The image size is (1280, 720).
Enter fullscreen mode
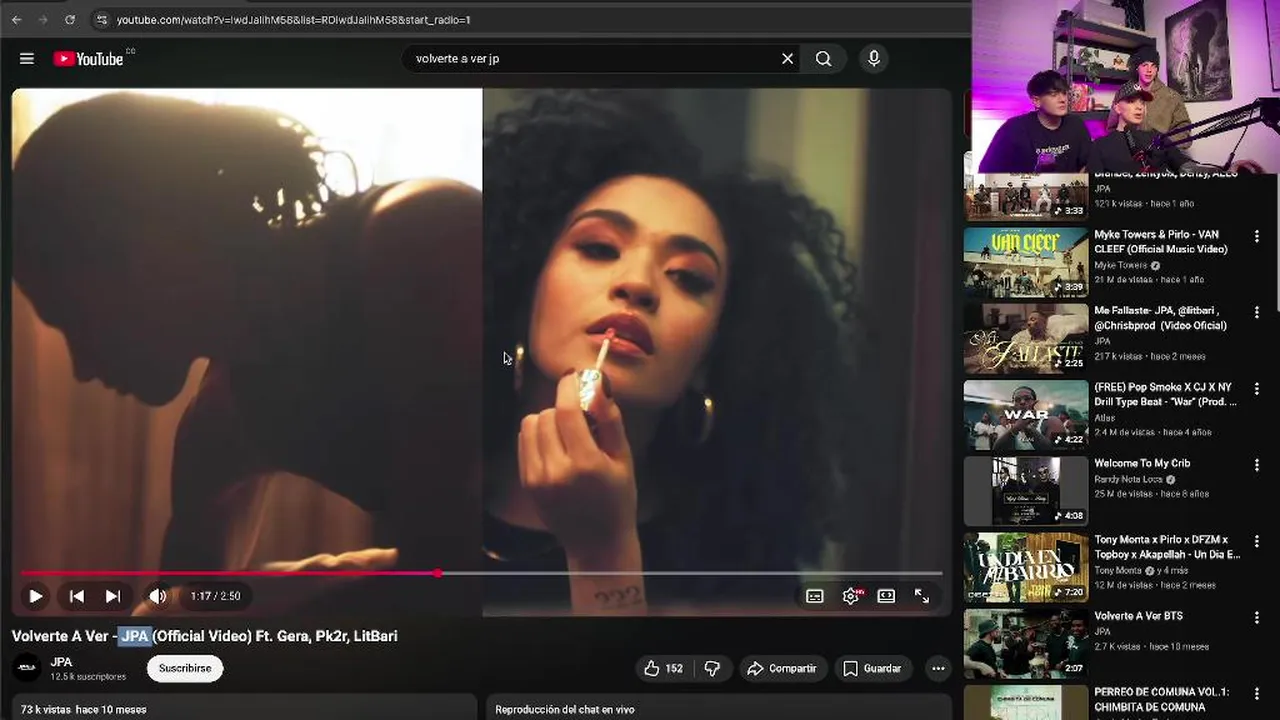tap(922, 596)
